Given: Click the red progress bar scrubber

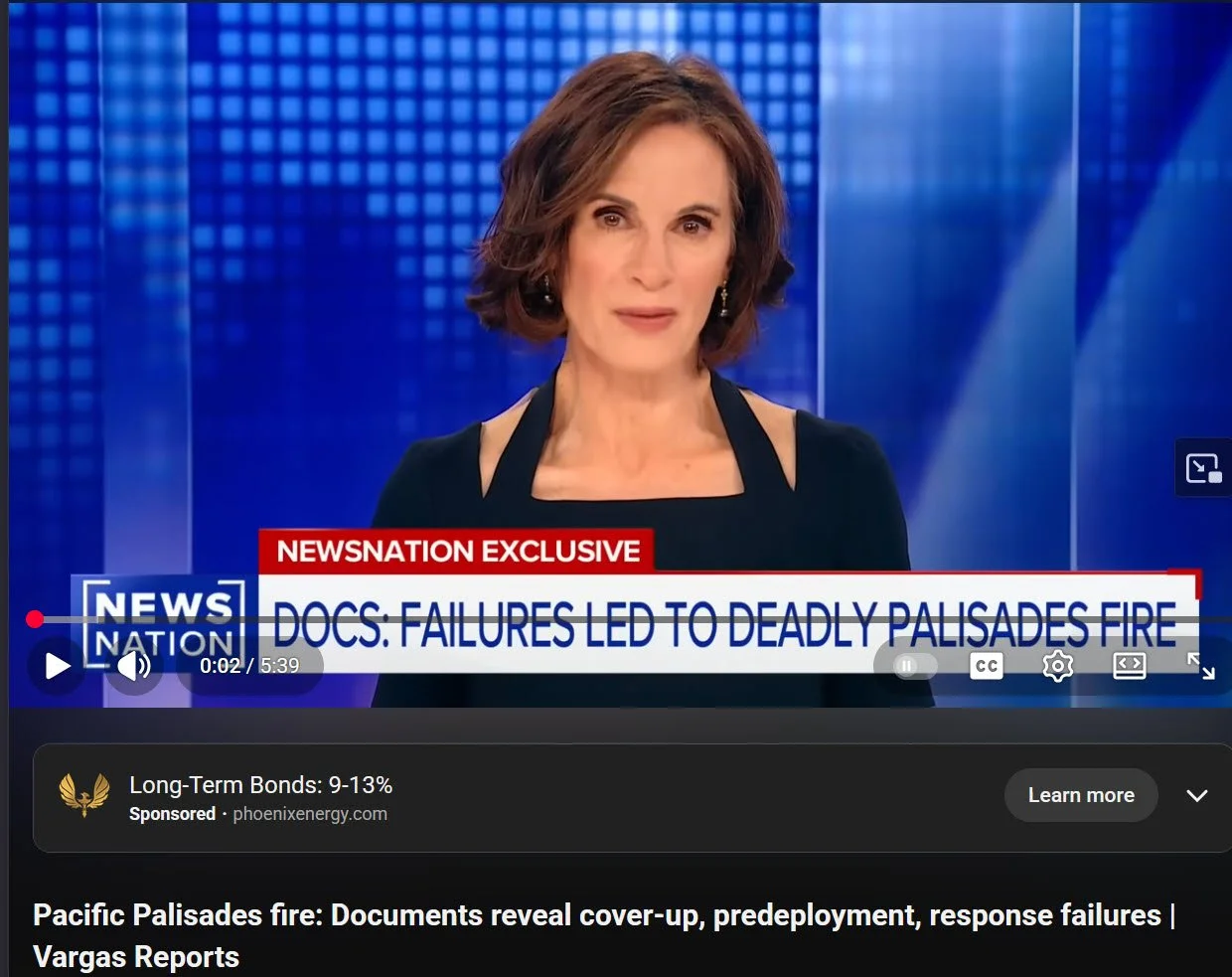Looking at the screenshot, I should pyautogui.click(x=35, y=619).
